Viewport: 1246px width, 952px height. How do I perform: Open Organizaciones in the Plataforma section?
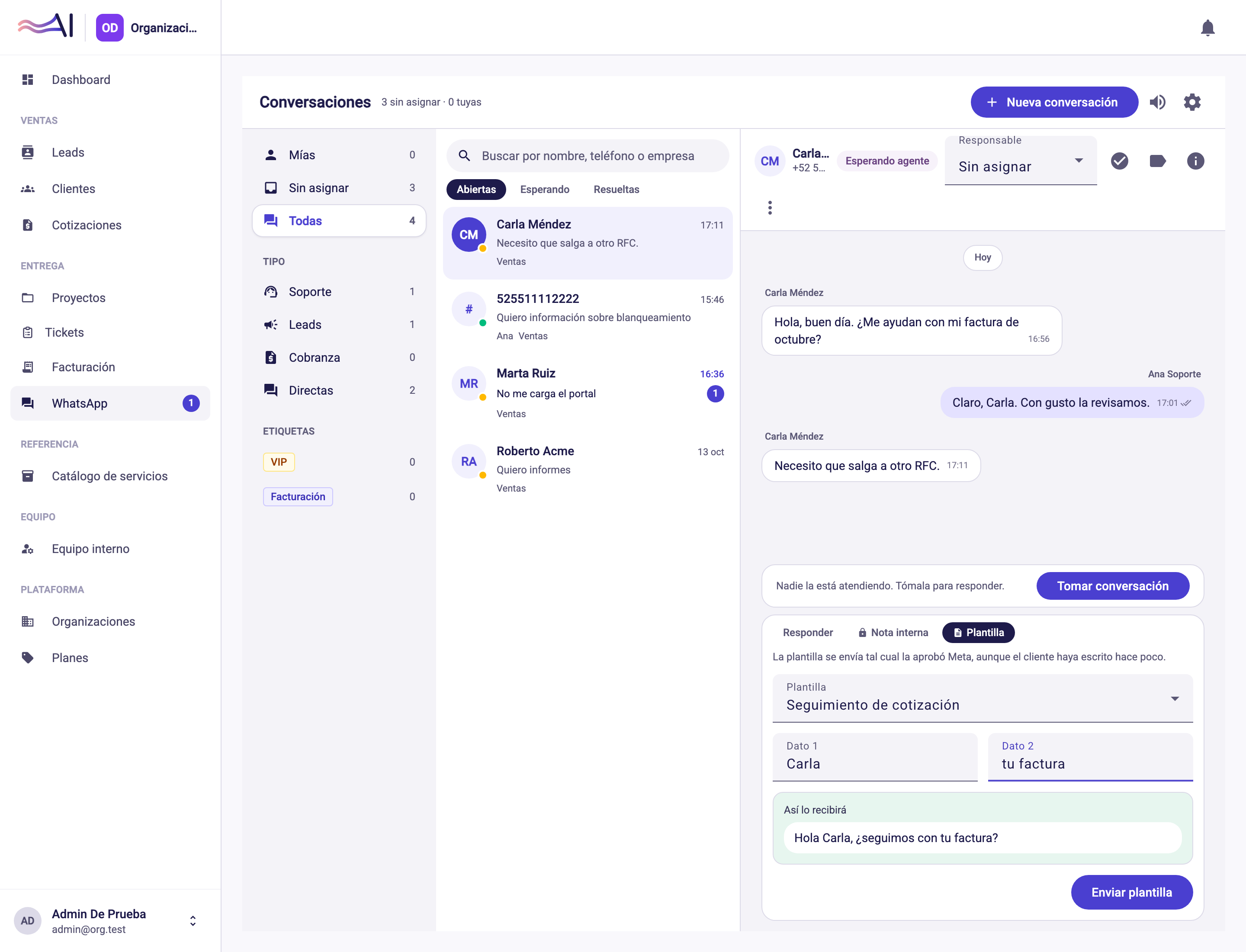click(110, 621)
